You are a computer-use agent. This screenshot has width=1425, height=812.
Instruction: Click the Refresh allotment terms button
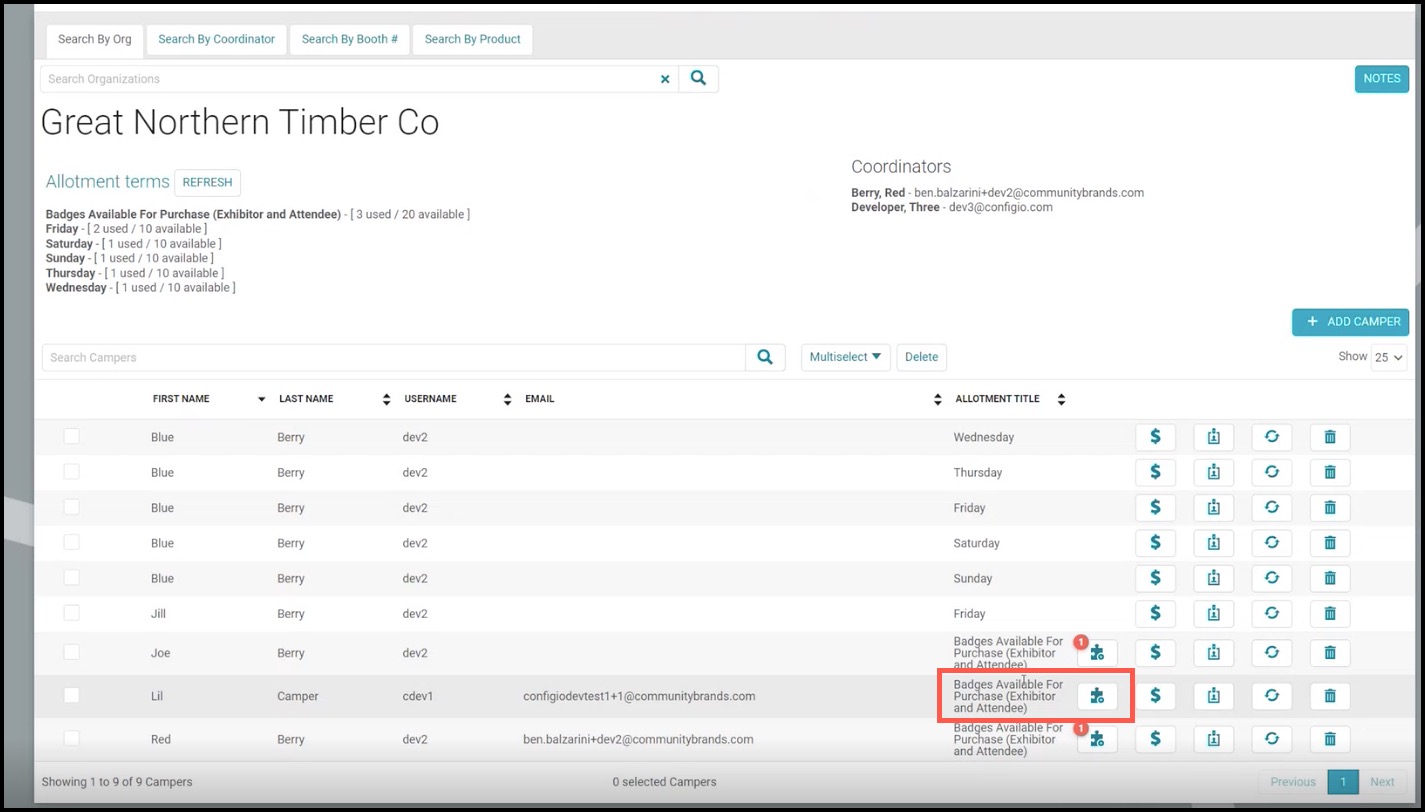coord(207,183)
